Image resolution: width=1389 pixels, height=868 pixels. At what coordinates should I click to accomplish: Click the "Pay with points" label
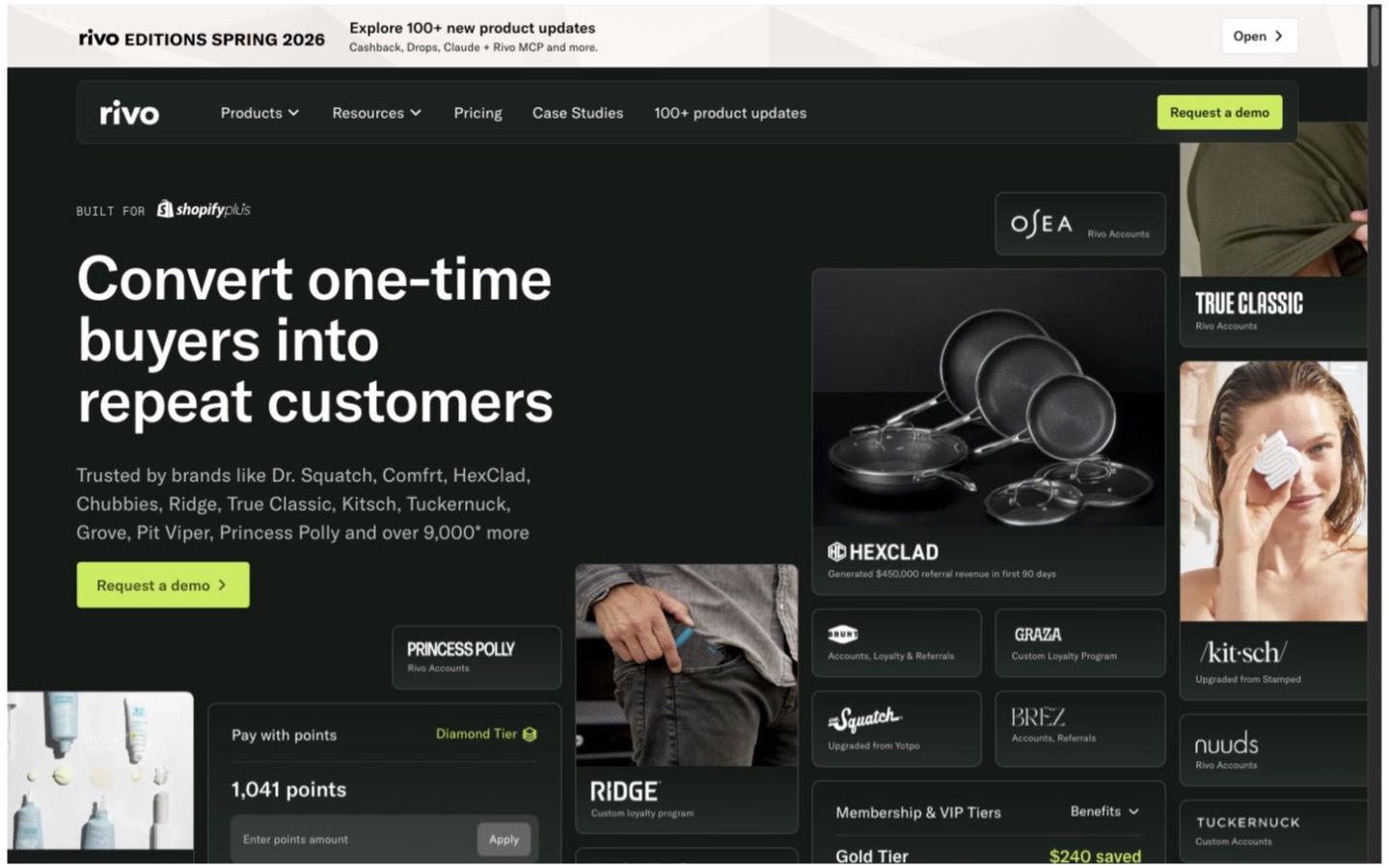(x=285, y=735)
